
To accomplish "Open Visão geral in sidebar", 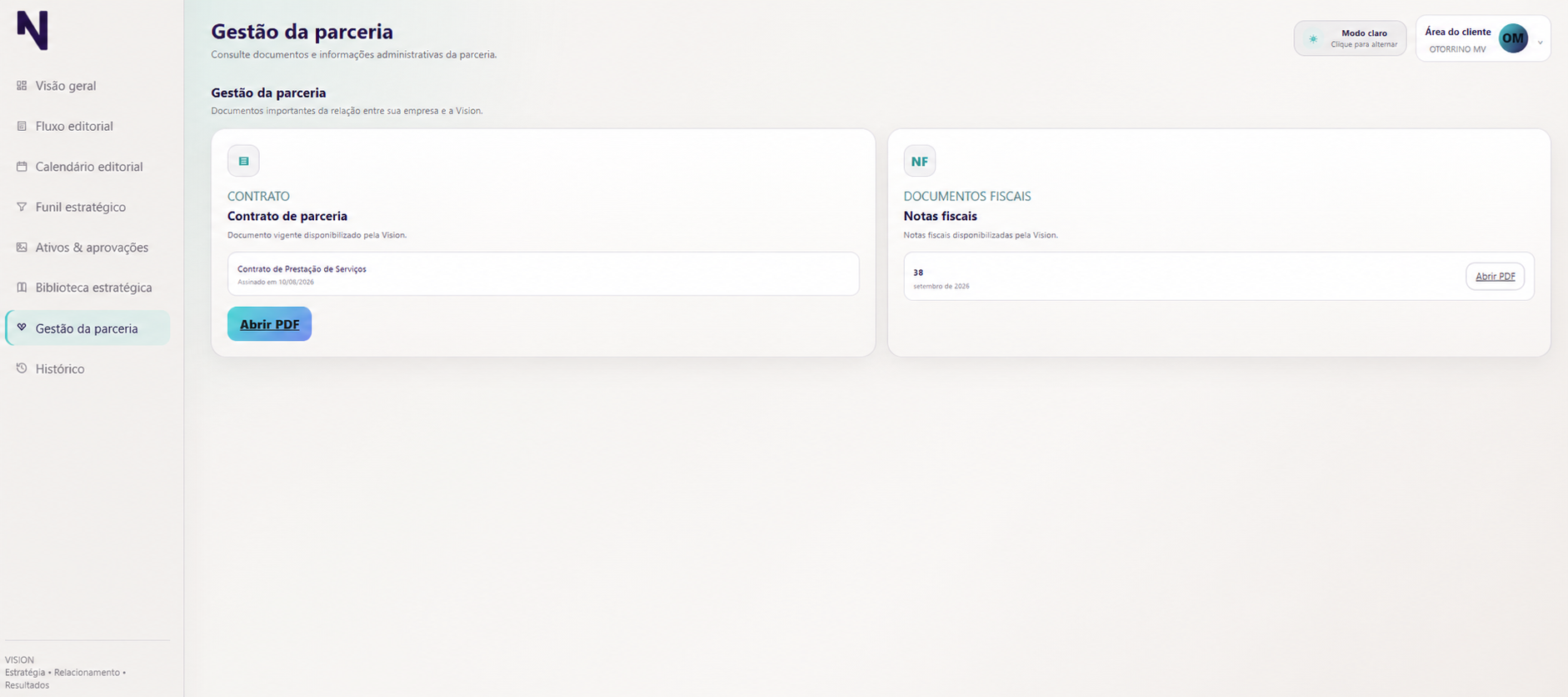I will click(x=87, y=86).
